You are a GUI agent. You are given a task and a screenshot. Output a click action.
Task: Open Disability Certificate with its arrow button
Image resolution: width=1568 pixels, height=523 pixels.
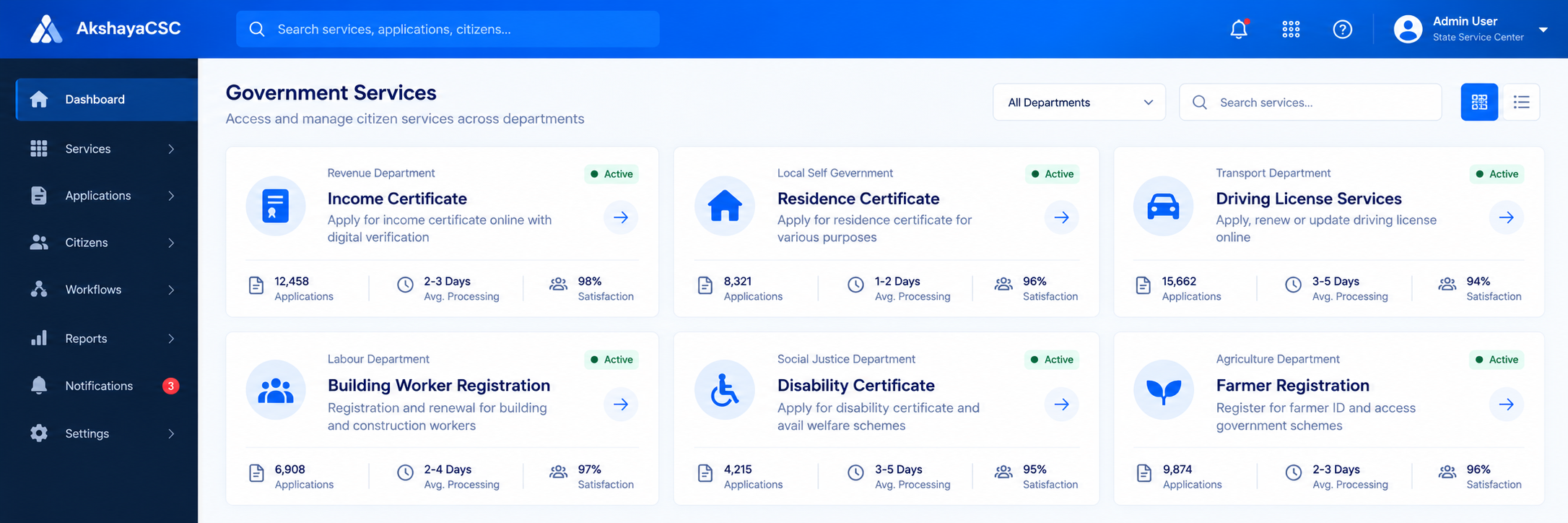[x=1061, y=404]
